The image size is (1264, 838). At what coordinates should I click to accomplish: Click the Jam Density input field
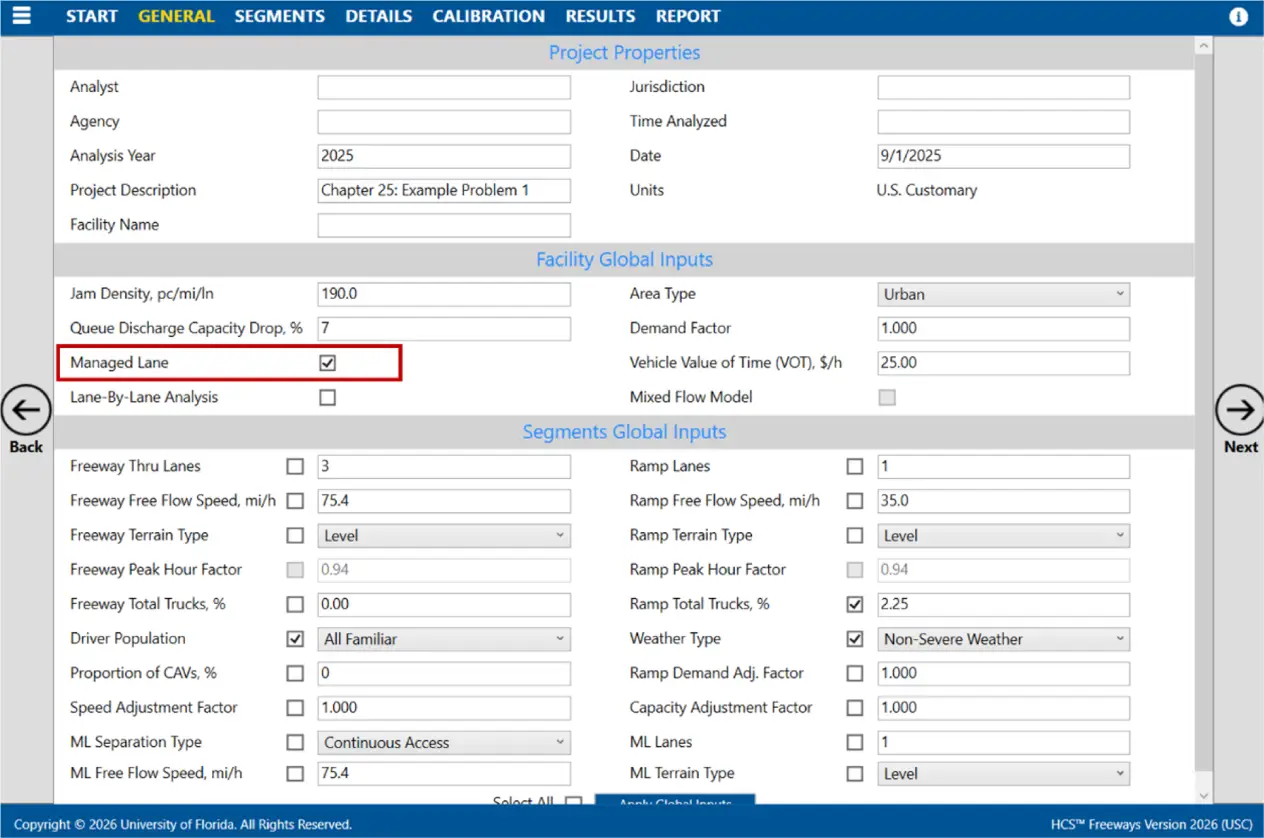[444, 294]
